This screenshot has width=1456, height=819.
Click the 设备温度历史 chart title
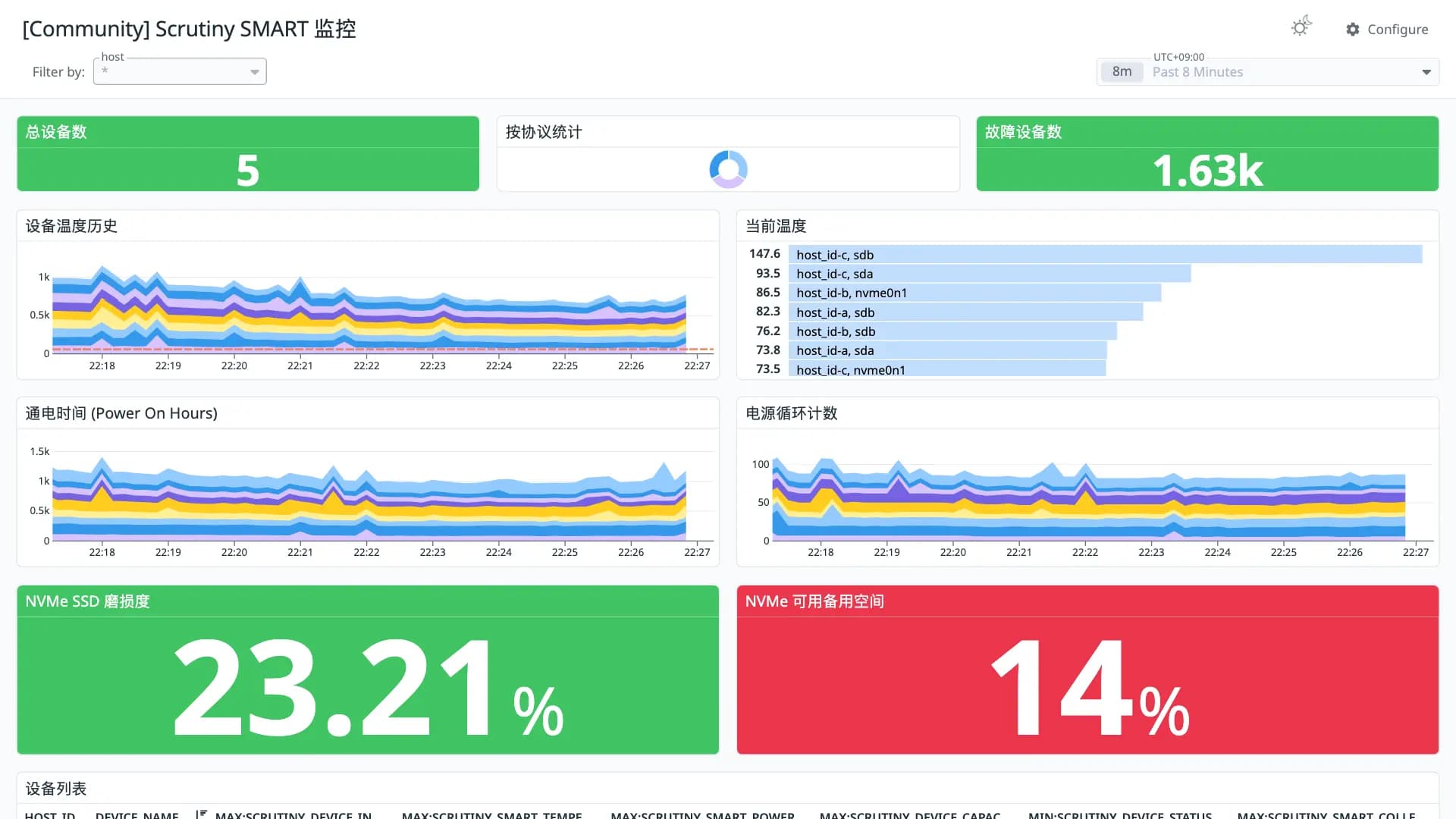[71, 226]
